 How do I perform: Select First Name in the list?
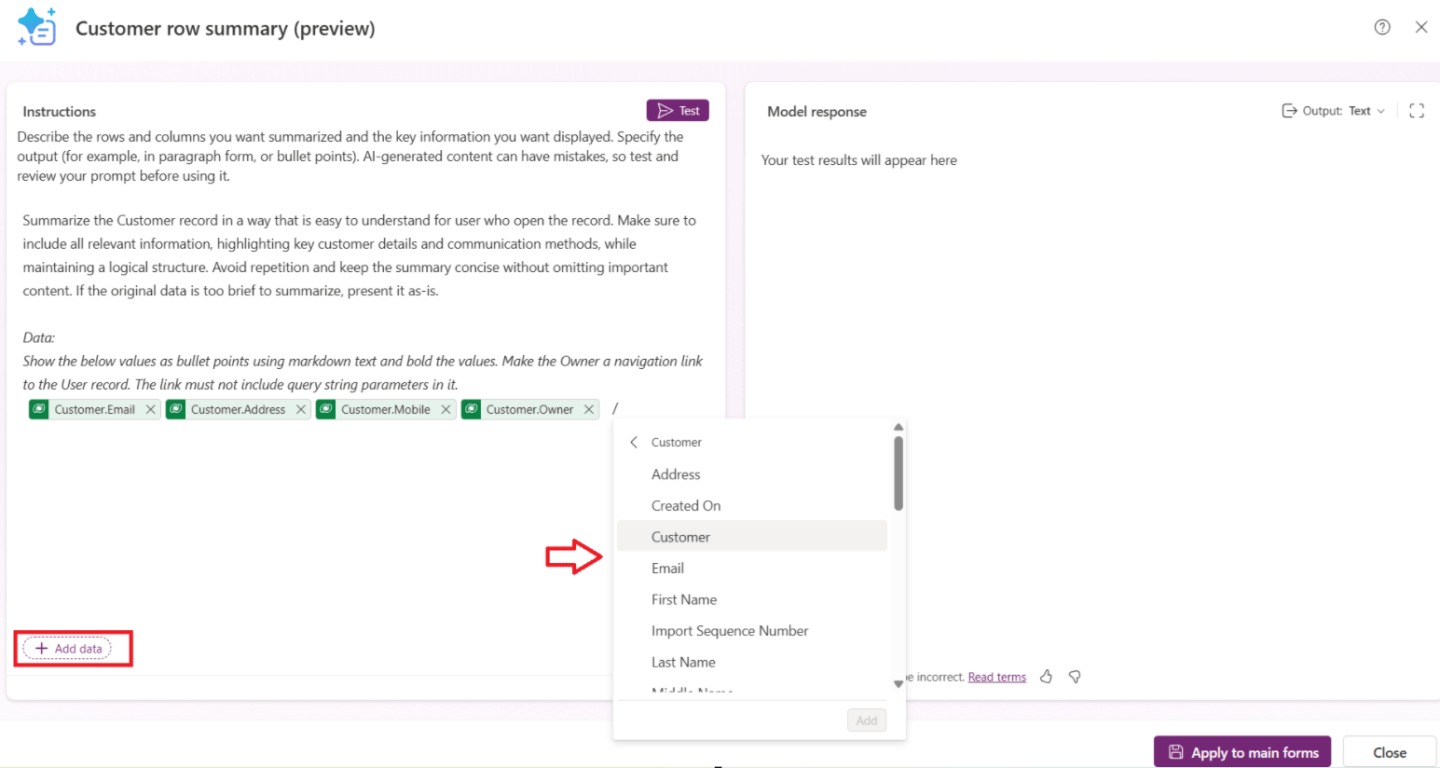click(x=684, y=600)
